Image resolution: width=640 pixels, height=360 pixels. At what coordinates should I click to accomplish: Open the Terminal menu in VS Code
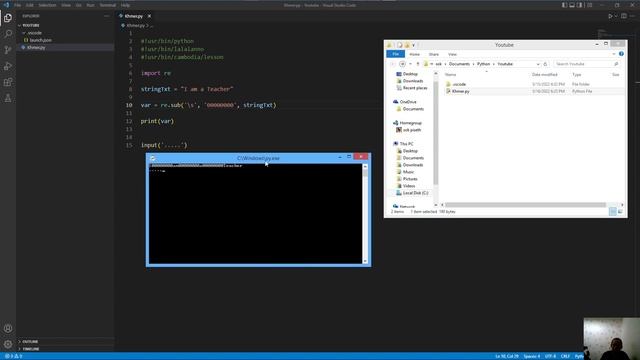click(x=108, y=5)
